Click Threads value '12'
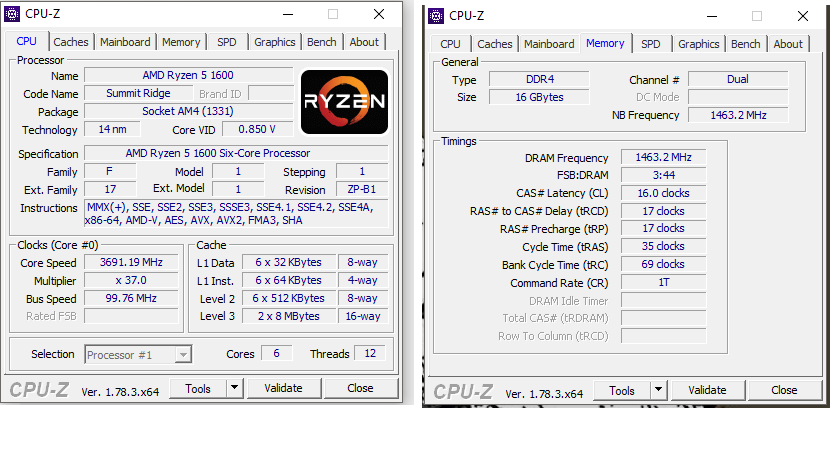The image size is (830, 467). point(370,353)
